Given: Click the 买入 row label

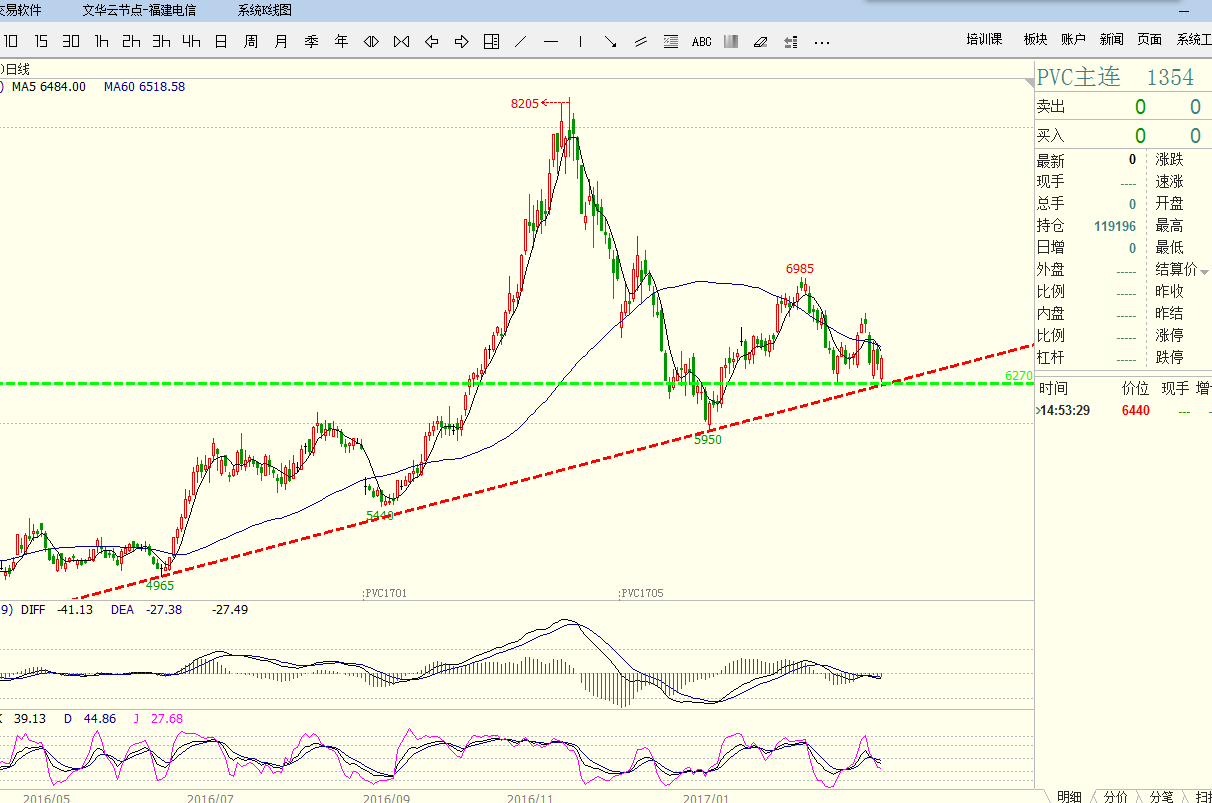Looking at the screenshot, I should point(1051,135).
